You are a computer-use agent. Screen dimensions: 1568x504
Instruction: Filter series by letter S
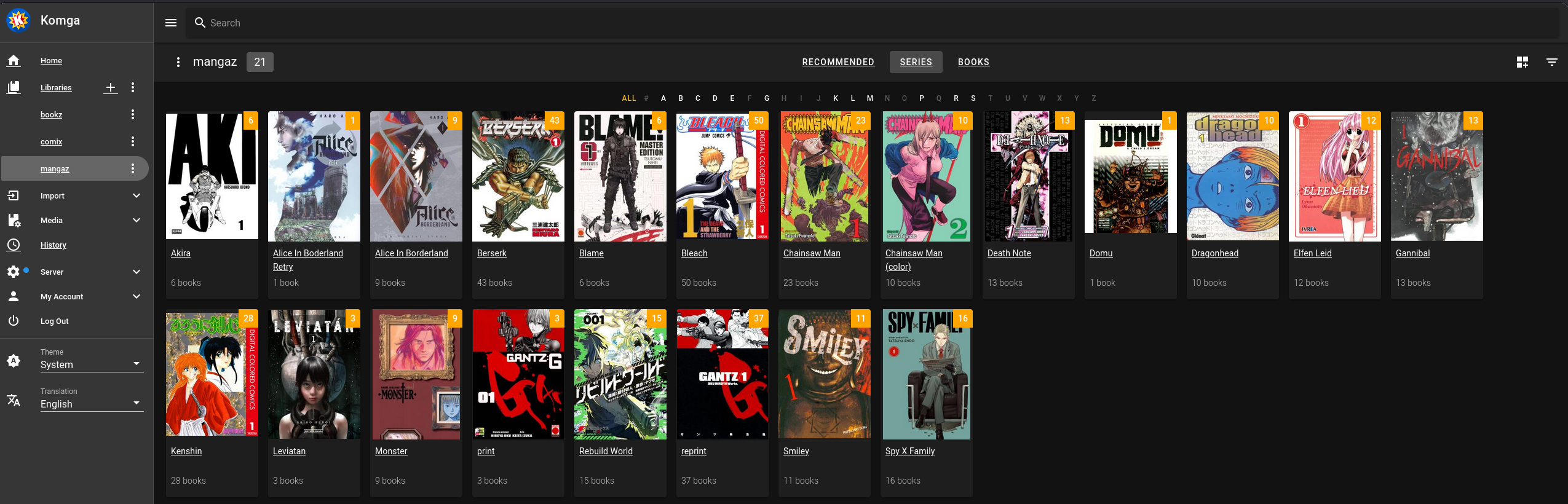(973, 98)
